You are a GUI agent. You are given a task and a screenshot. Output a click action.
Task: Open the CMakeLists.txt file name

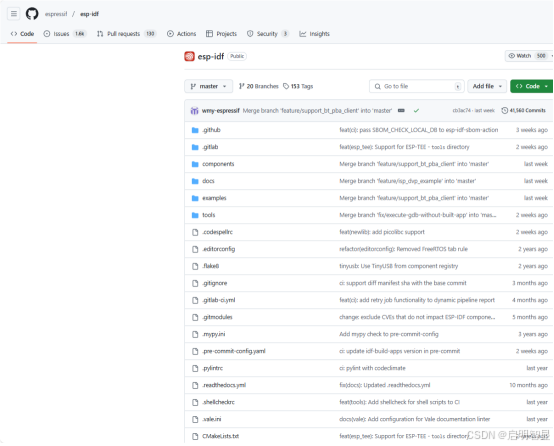(x=220, y=436)
